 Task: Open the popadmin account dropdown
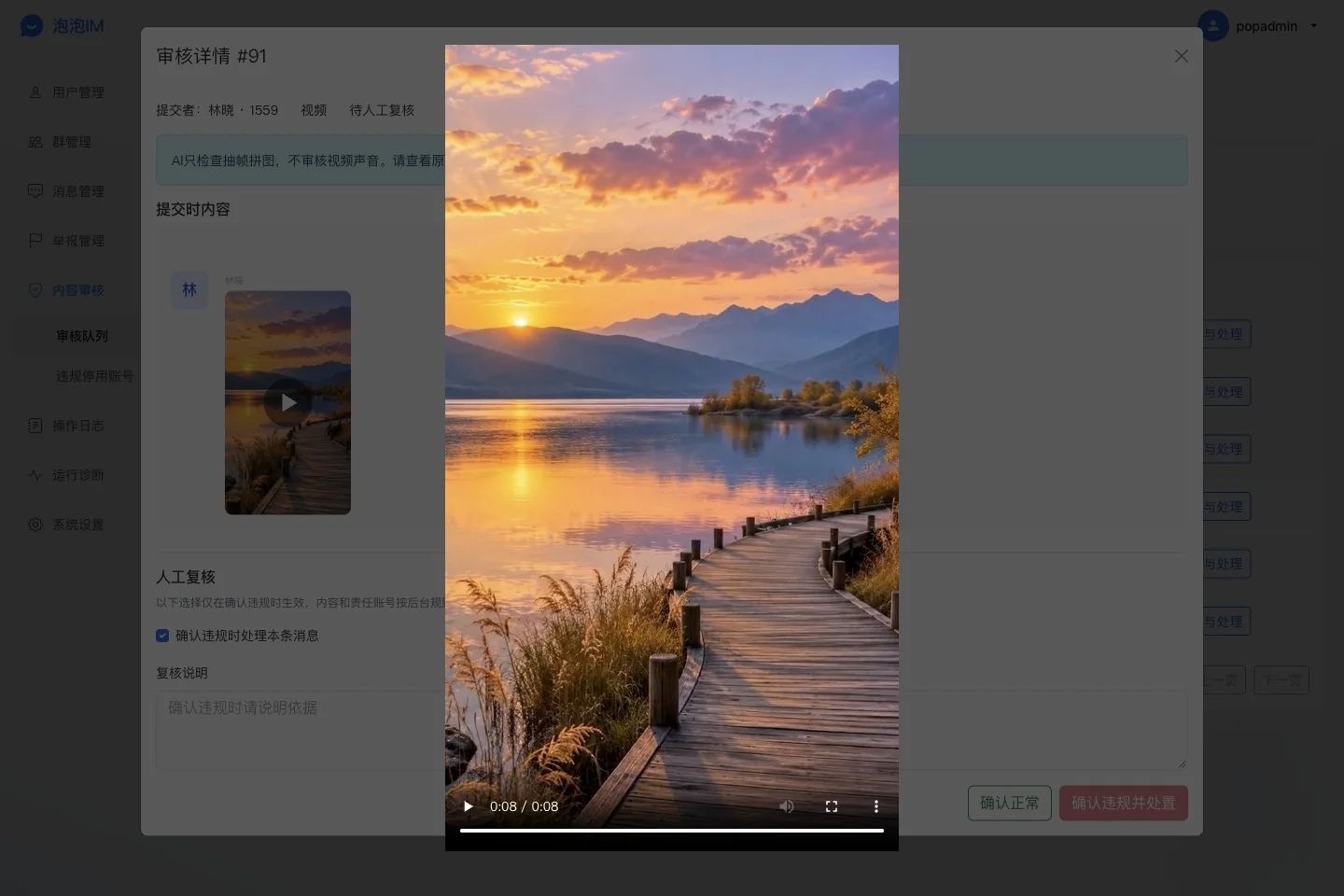click(x=1259, y=26)
